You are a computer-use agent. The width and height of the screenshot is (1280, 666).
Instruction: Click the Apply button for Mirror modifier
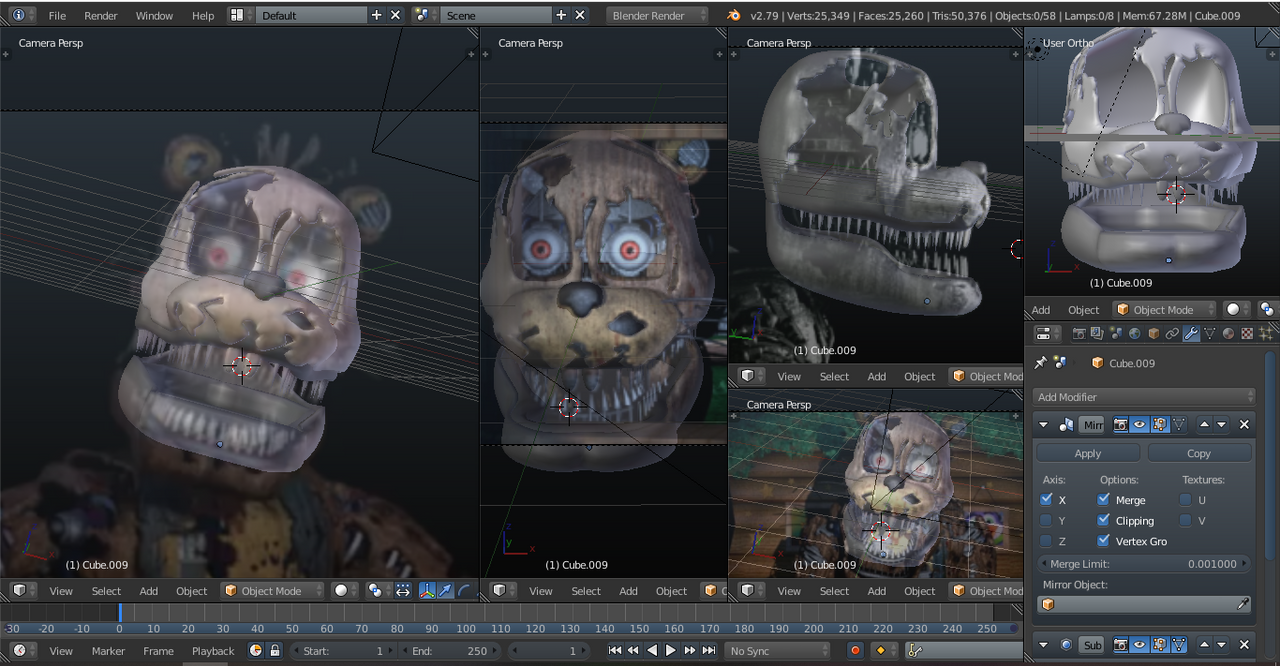tap(1088, 453)
